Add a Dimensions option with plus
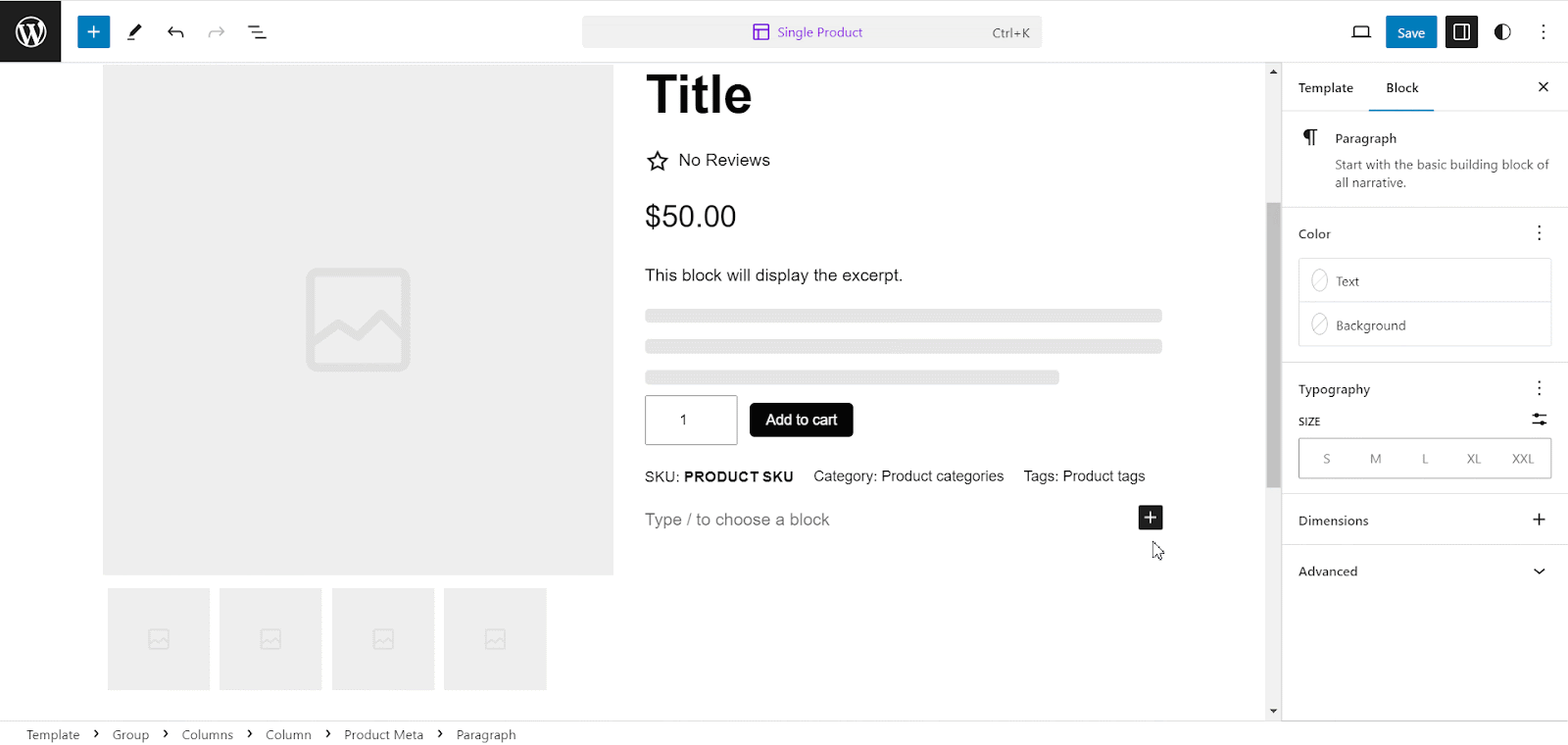This screenshot has width=1568, height=745. point(1540,520)
